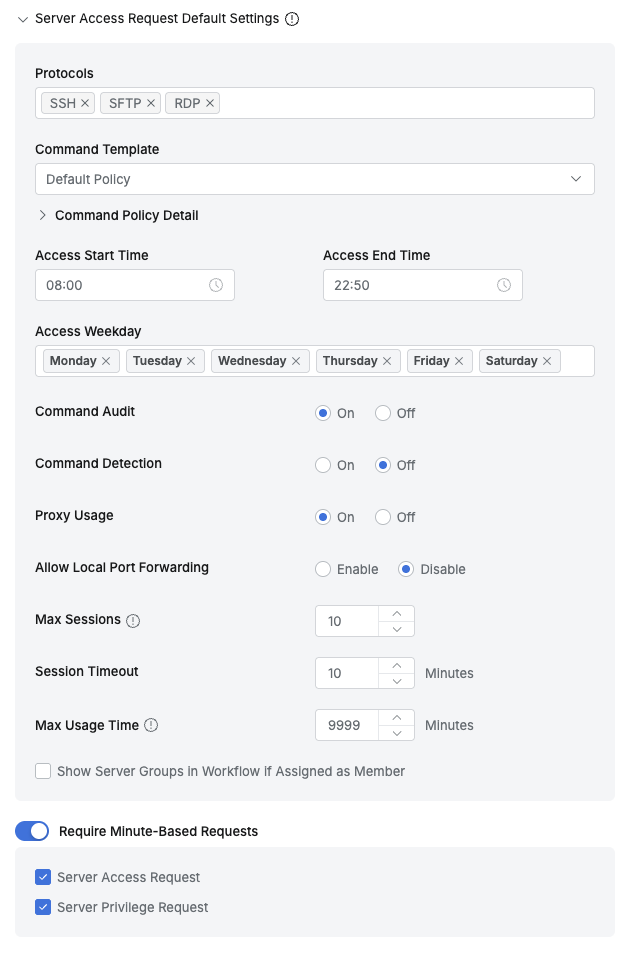Decrease Session Timeout with down arrow
This screenshot has width=634, height=956.
(x=397, y=681)
